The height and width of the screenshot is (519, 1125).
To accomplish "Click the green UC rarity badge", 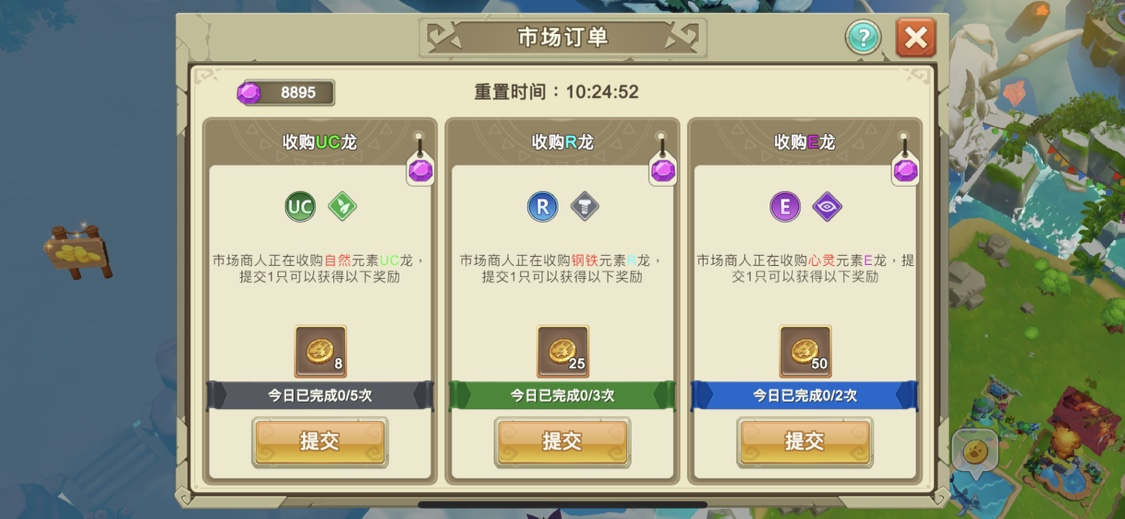I will (x=300, y=207).
